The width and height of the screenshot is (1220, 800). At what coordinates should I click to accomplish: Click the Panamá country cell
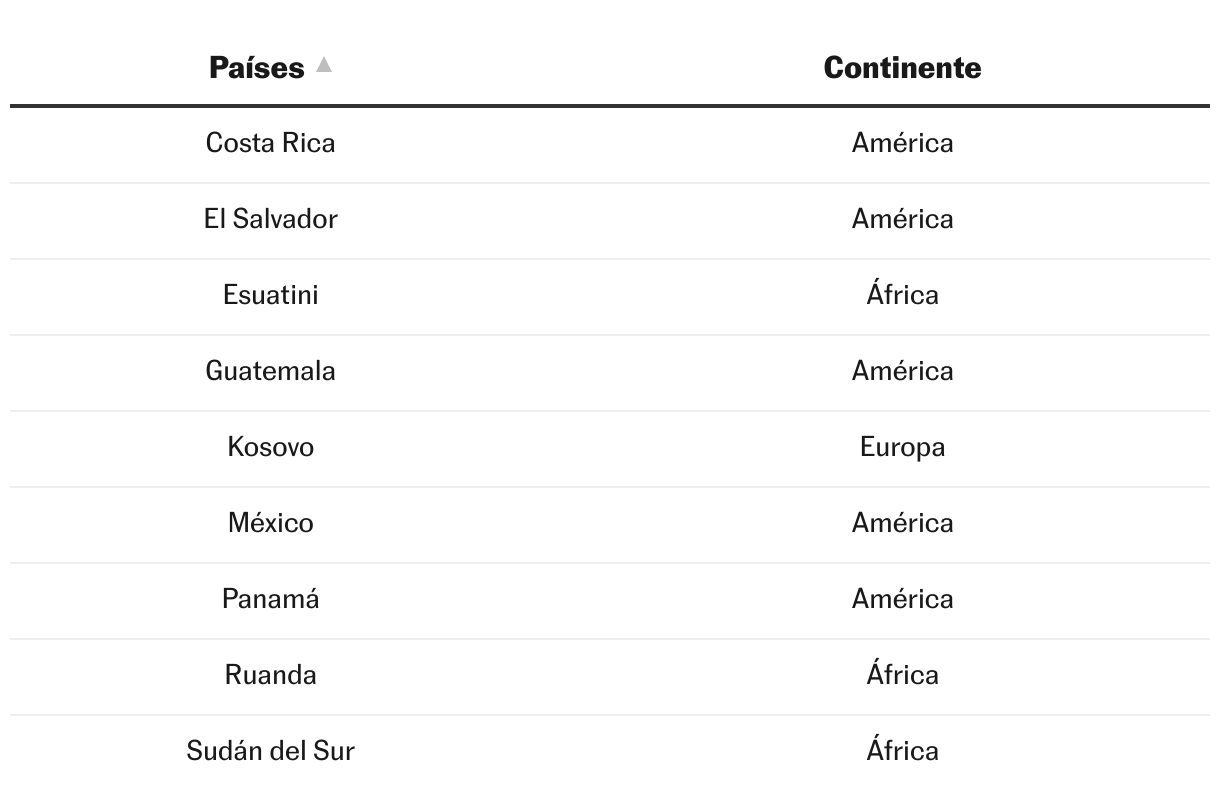271,599
